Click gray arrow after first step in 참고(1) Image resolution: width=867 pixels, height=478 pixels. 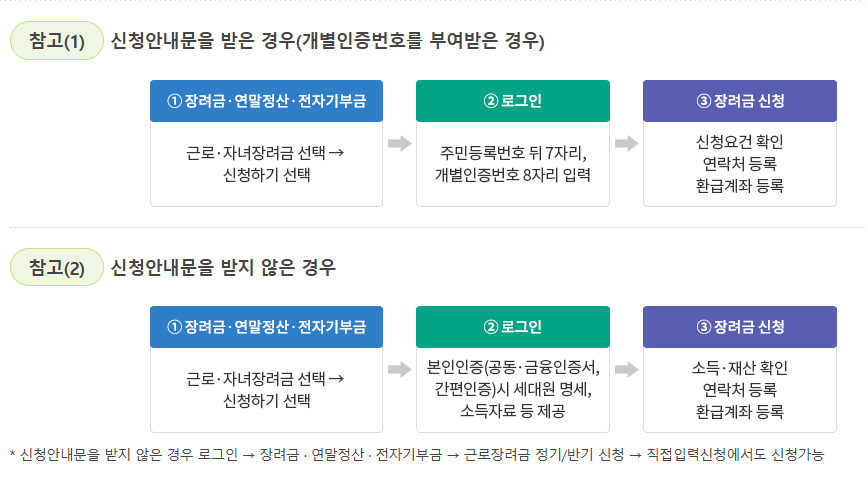[400, 144]
